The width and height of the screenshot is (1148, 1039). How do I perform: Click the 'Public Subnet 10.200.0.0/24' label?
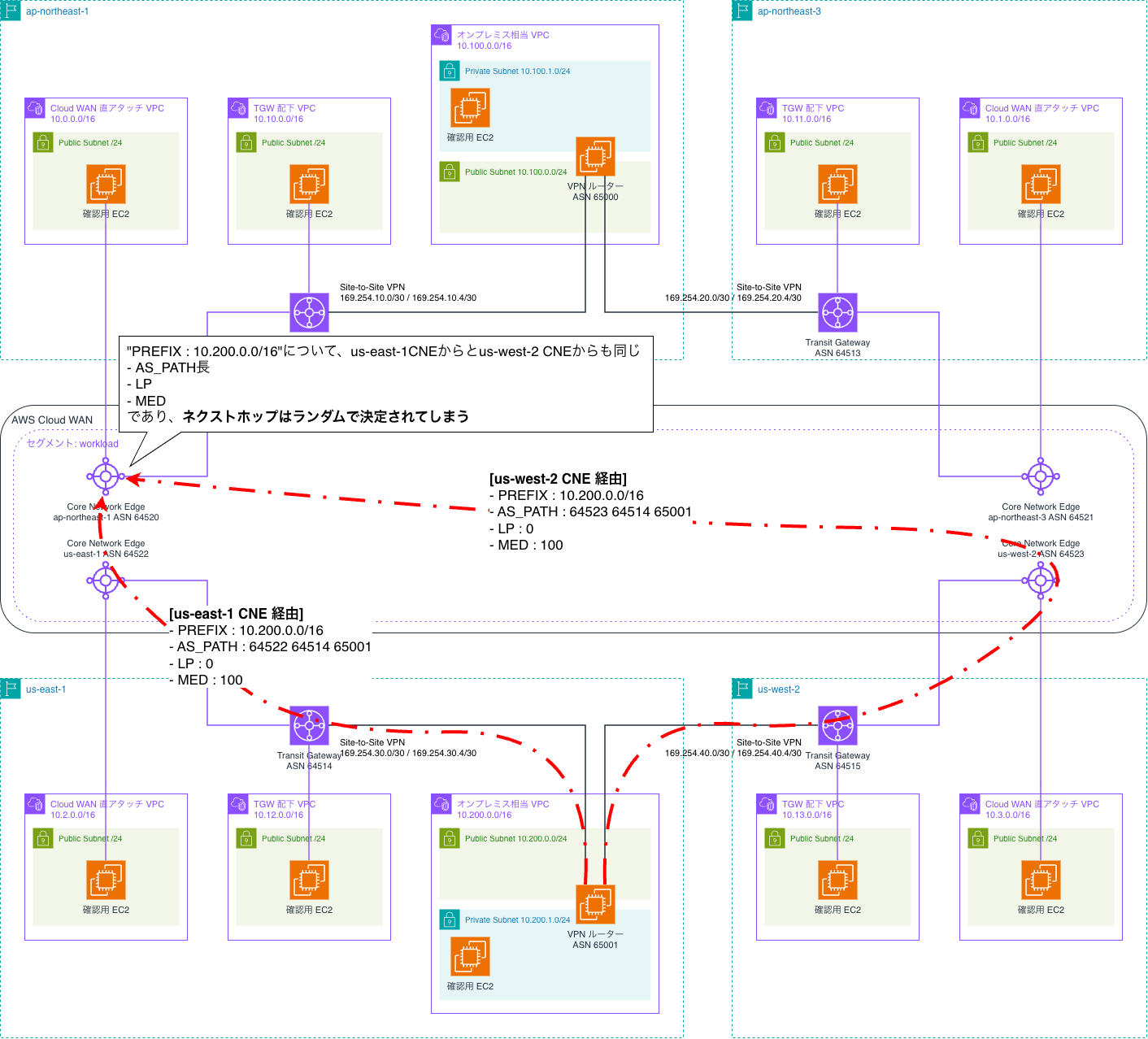[515, 839]
